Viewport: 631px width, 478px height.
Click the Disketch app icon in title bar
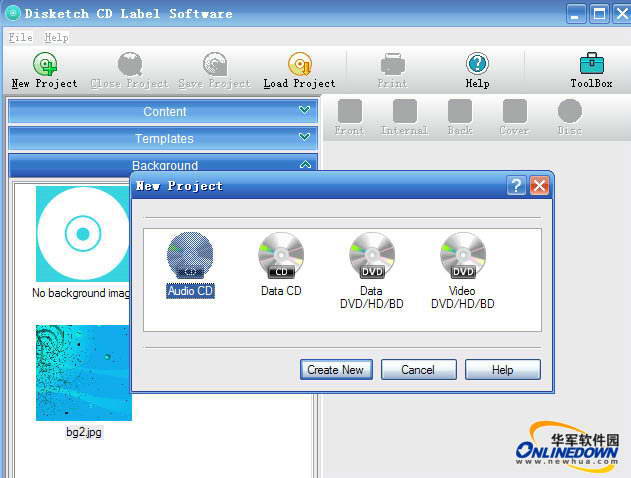pyautogui.click(x=12, y=13)
